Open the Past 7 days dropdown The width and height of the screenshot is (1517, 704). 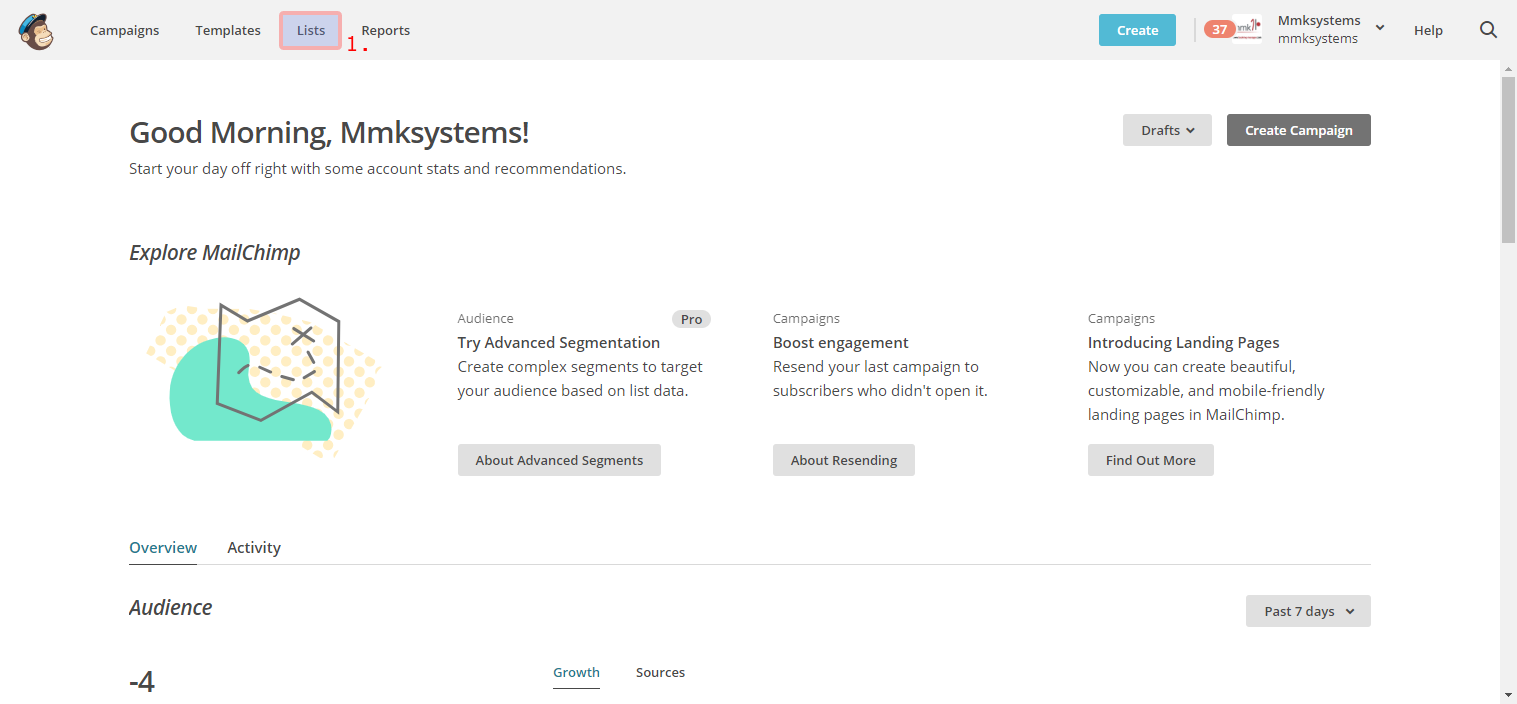1308,611
